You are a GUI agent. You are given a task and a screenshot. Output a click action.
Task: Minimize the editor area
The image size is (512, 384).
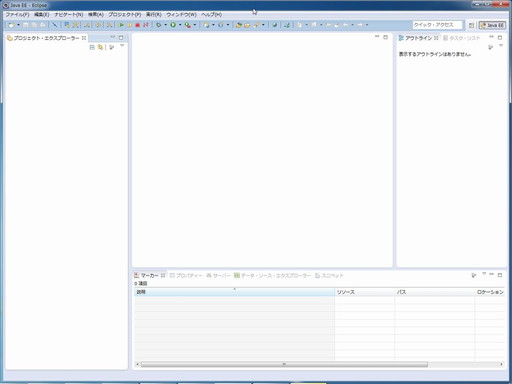[377, 37]
